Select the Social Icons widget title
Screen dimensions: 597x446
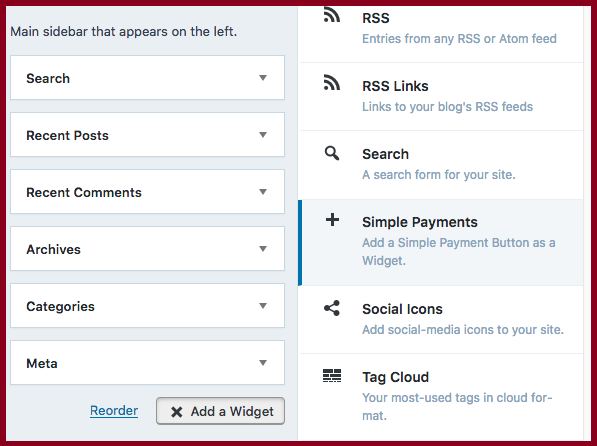tap(402, 309)
